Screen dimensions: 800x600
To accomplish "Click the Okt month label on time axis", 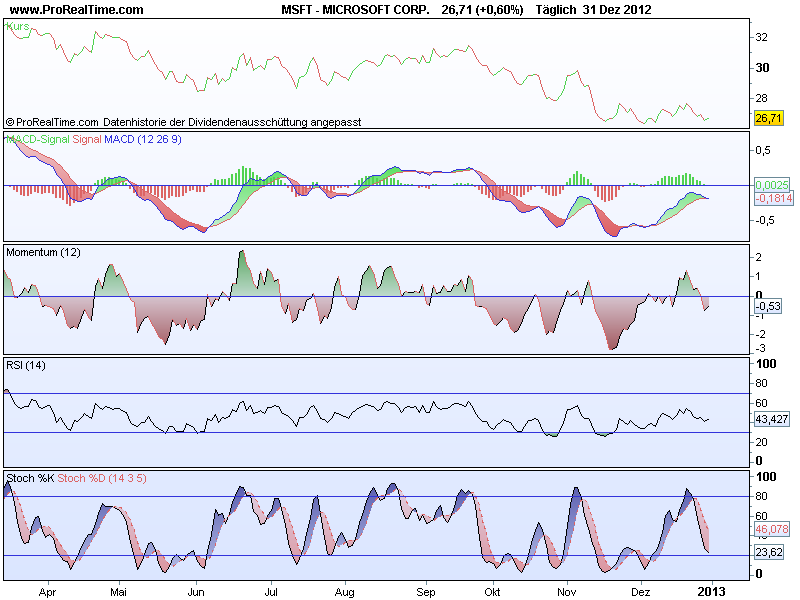I will click(x=492, y=592).
